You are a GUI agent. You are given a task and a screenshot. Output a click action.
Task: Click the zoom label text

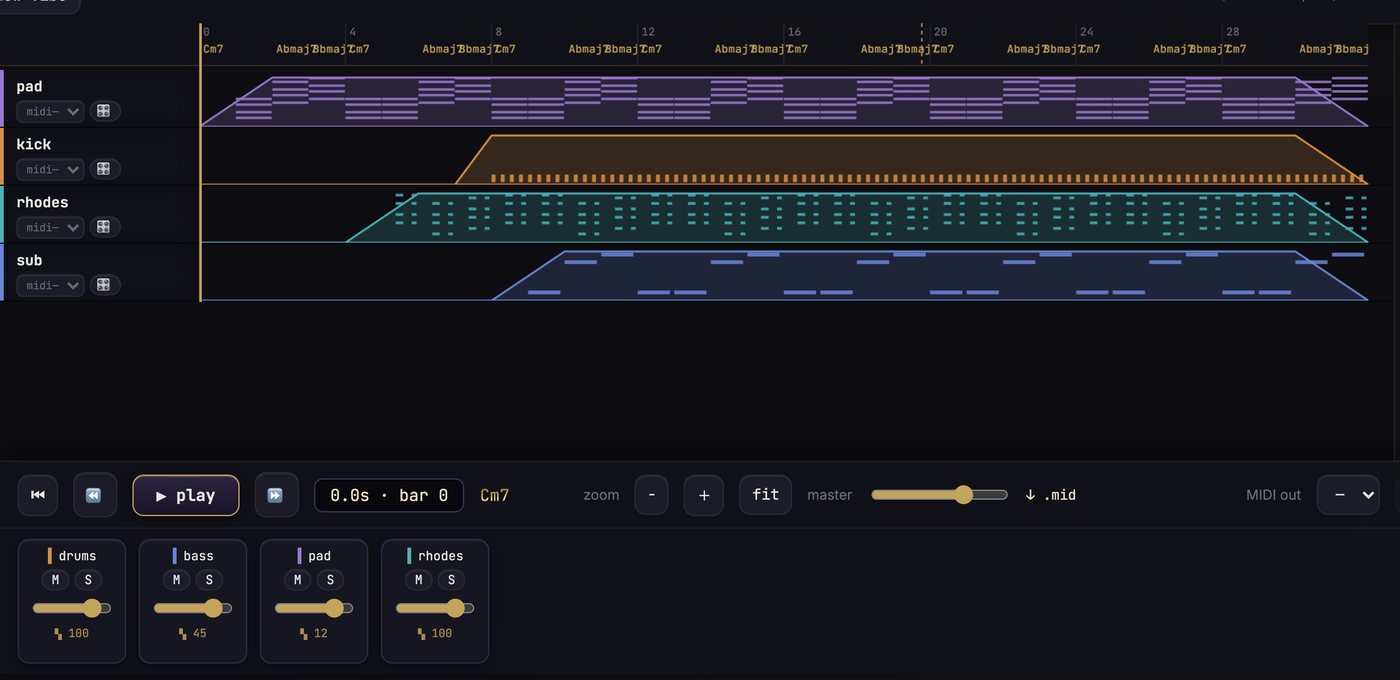click(601, 495)
